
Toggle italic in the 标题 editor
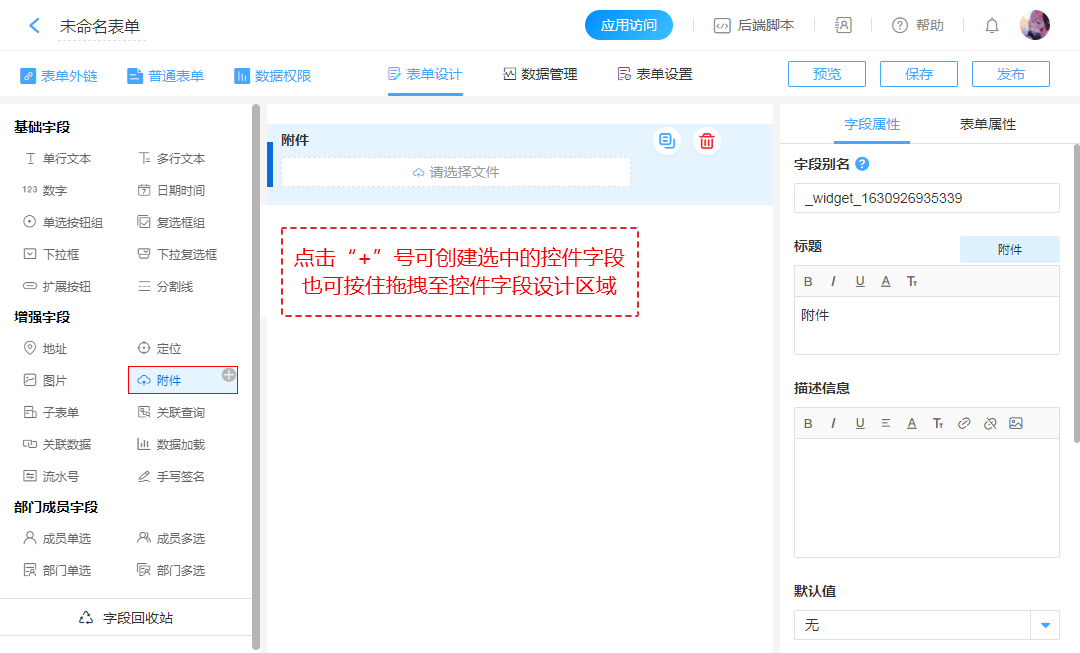pos(833,281)
